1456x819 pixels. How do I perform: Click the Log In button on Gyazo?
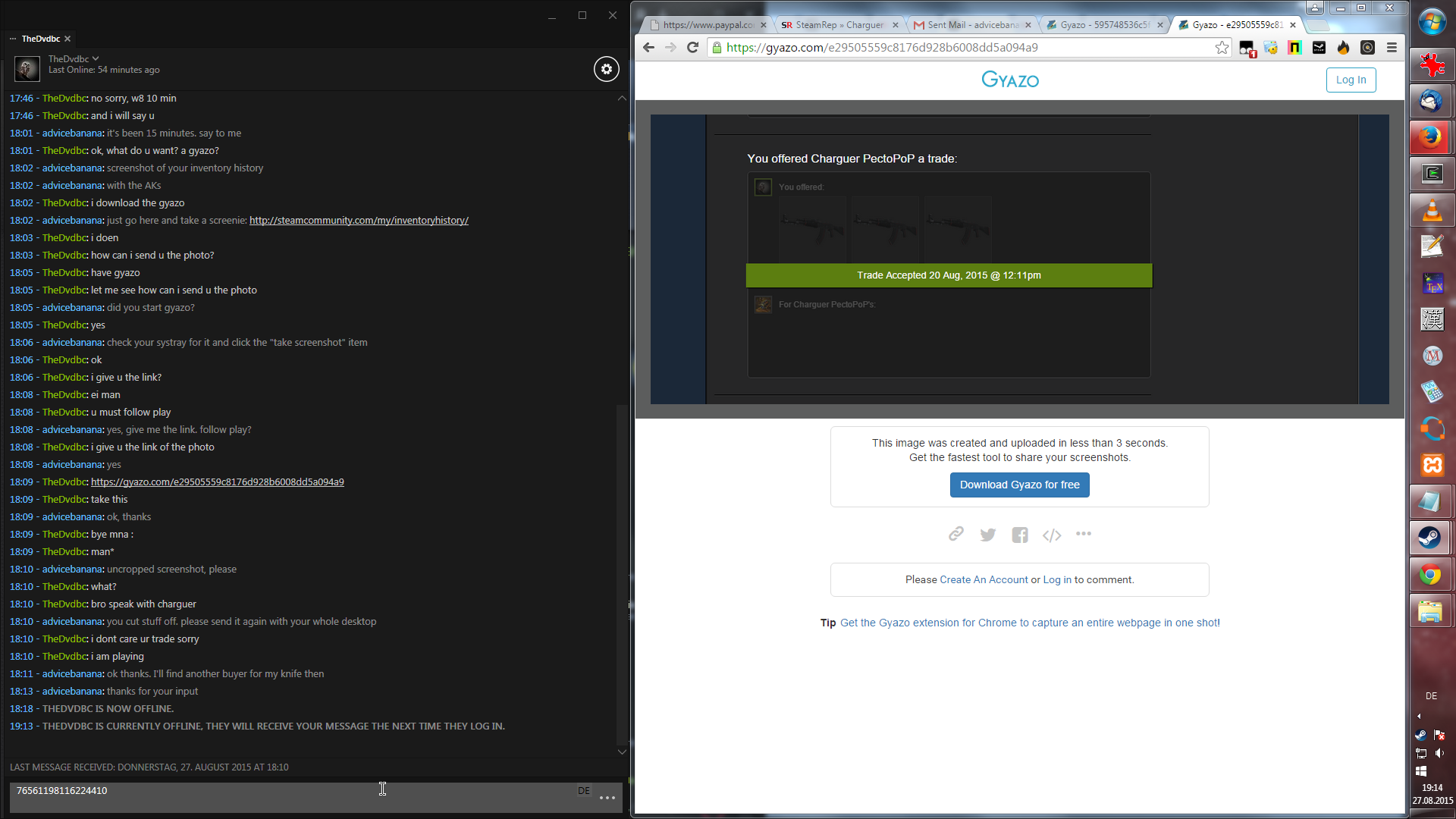(x=1351, y=80)
